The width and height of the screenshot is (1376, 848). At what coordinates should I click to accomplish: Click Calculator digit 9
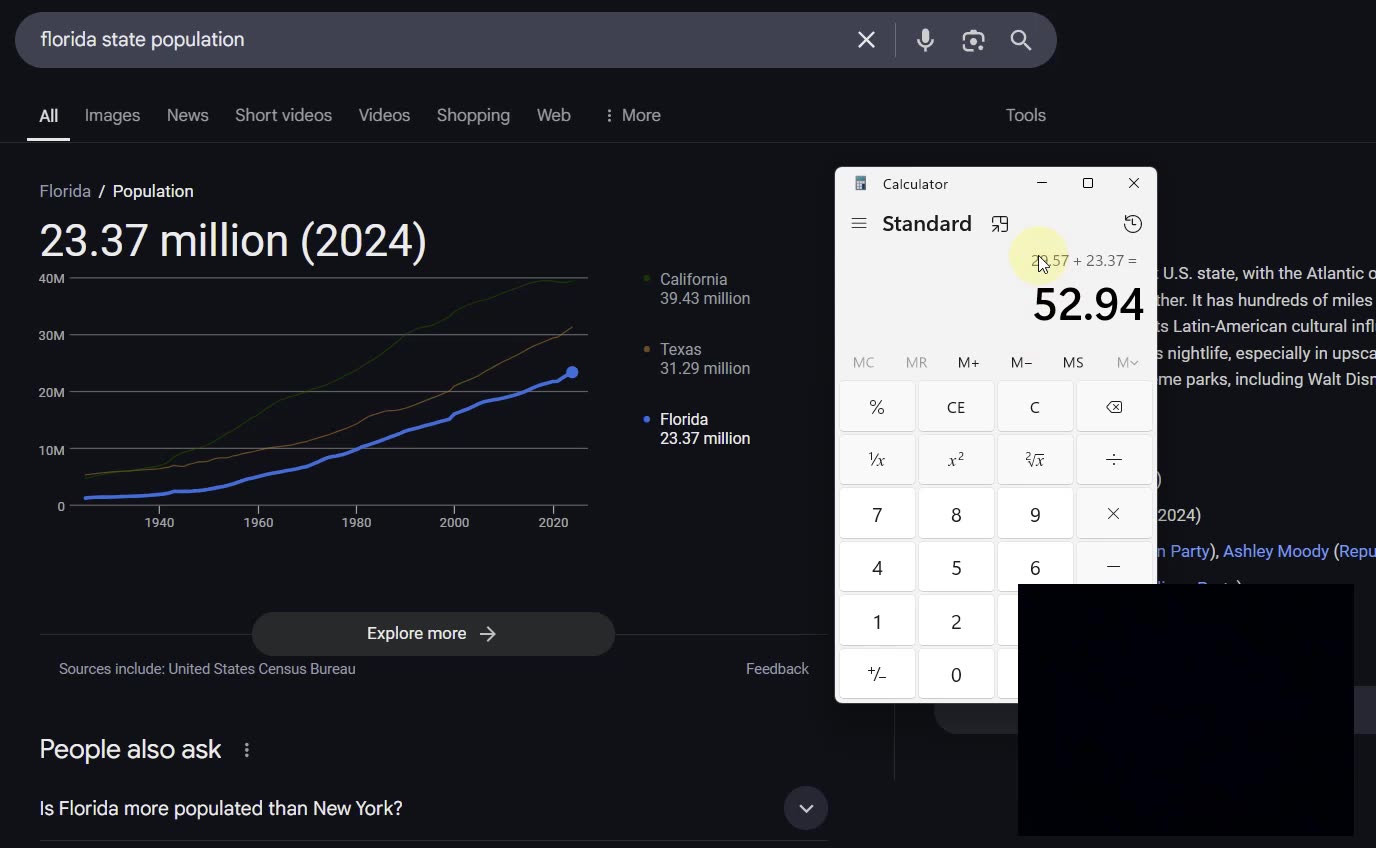pos(1035,514)
